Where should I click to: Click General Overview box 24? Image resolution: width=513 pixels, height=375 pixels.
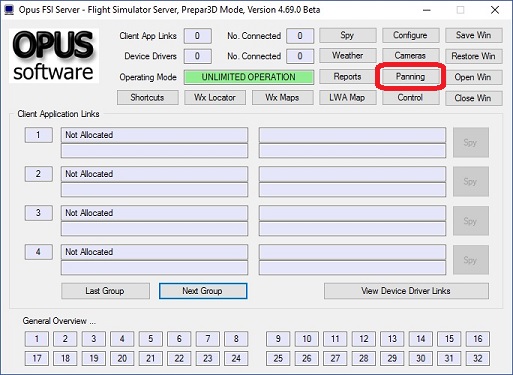(x=236, y=359)
